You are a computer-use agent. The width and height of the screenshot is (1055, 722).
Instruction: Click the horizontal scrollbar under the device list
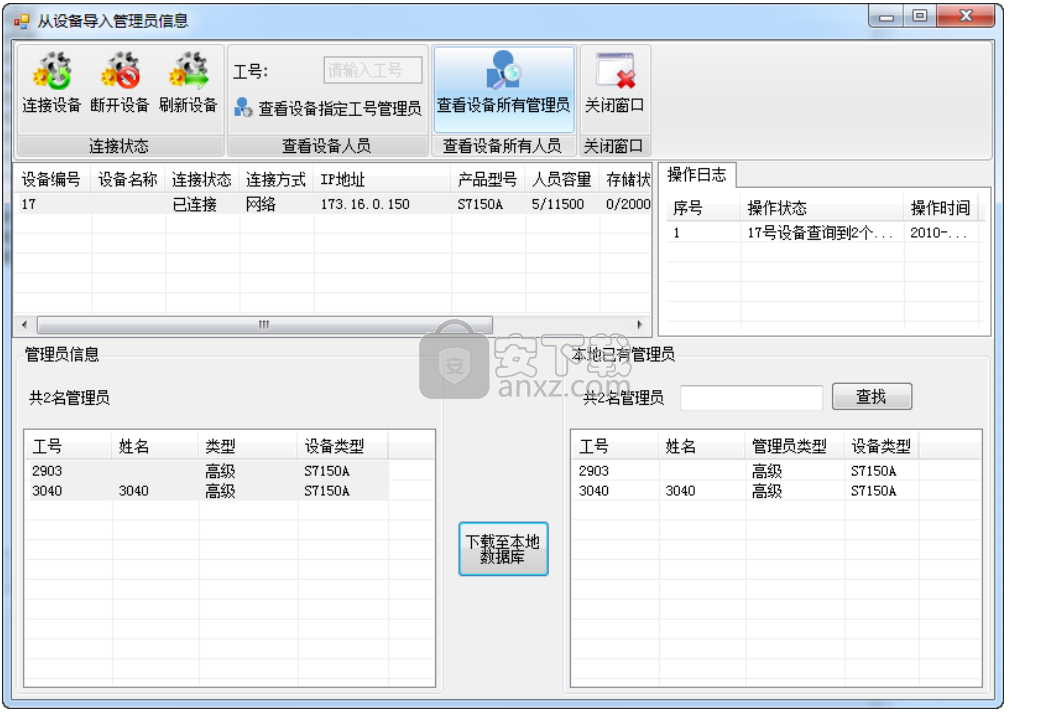(262, 324)
